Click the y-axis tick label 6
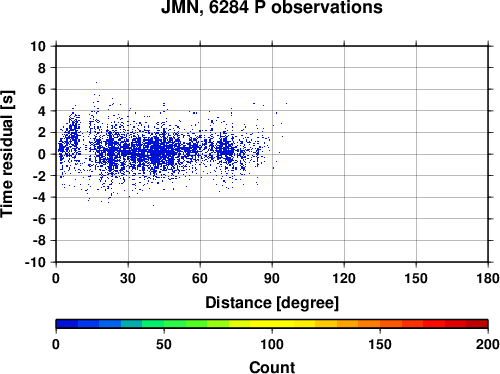500x374 pixels. [x=42, y=89]
